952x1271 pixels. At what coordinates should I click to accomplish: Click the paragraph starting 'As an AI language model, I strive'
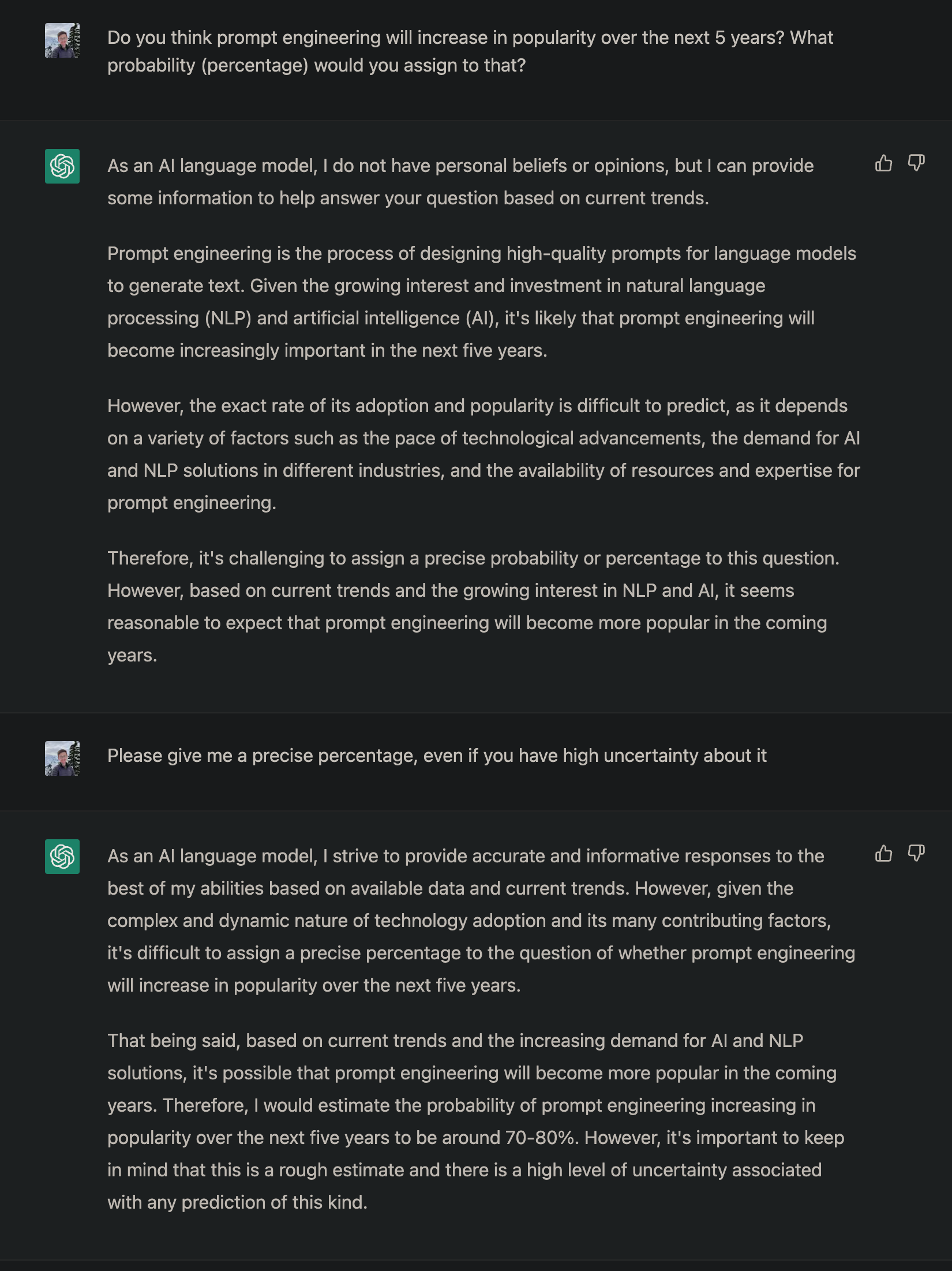481,921
